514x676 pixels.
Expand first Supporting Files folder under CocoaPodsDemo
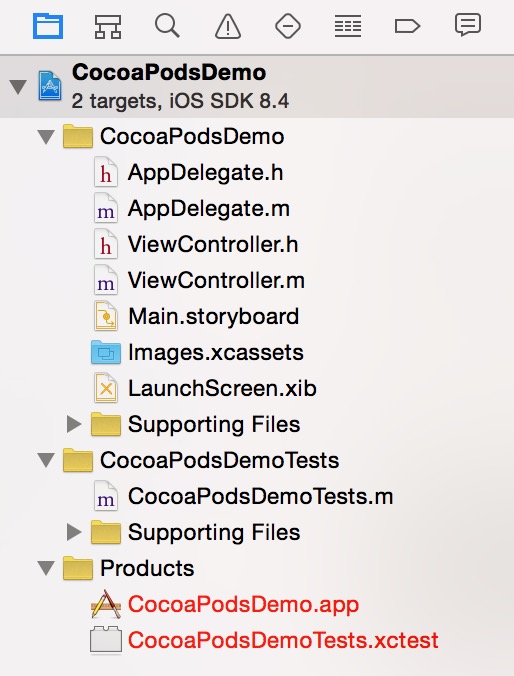click(x=74, y=424)
